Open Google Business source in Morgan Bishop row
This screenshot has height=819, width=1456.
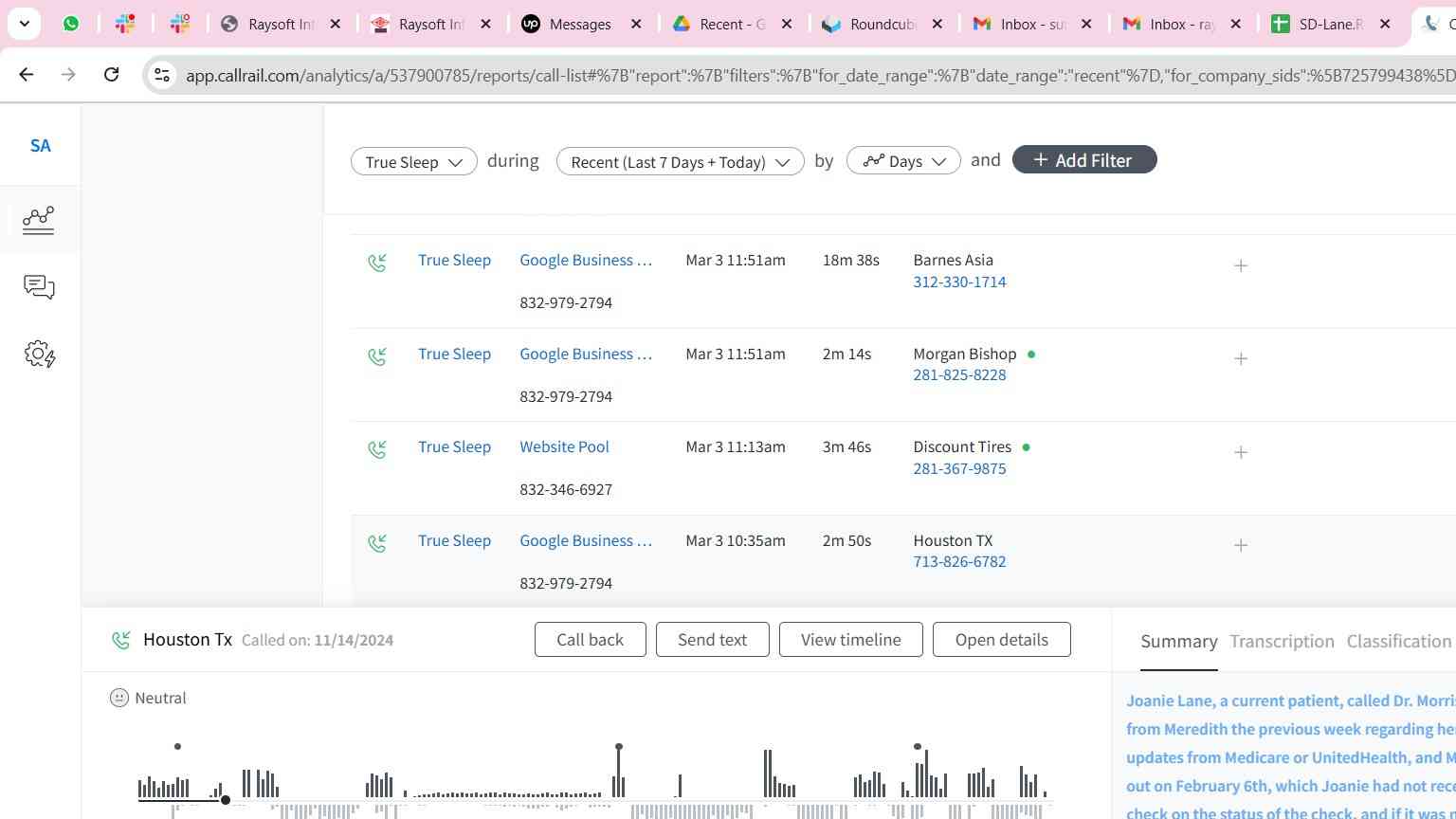coord(586,354)
